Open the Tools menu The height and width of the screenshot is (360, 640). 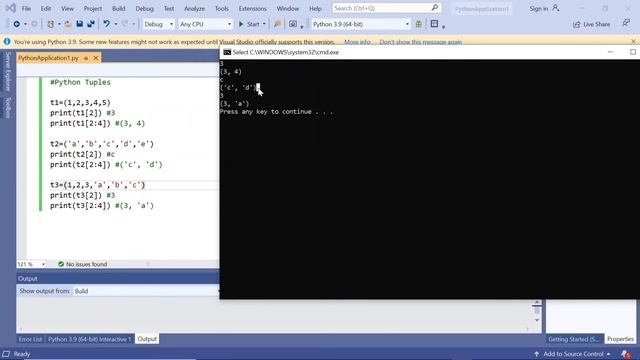(x=222, y=9)
